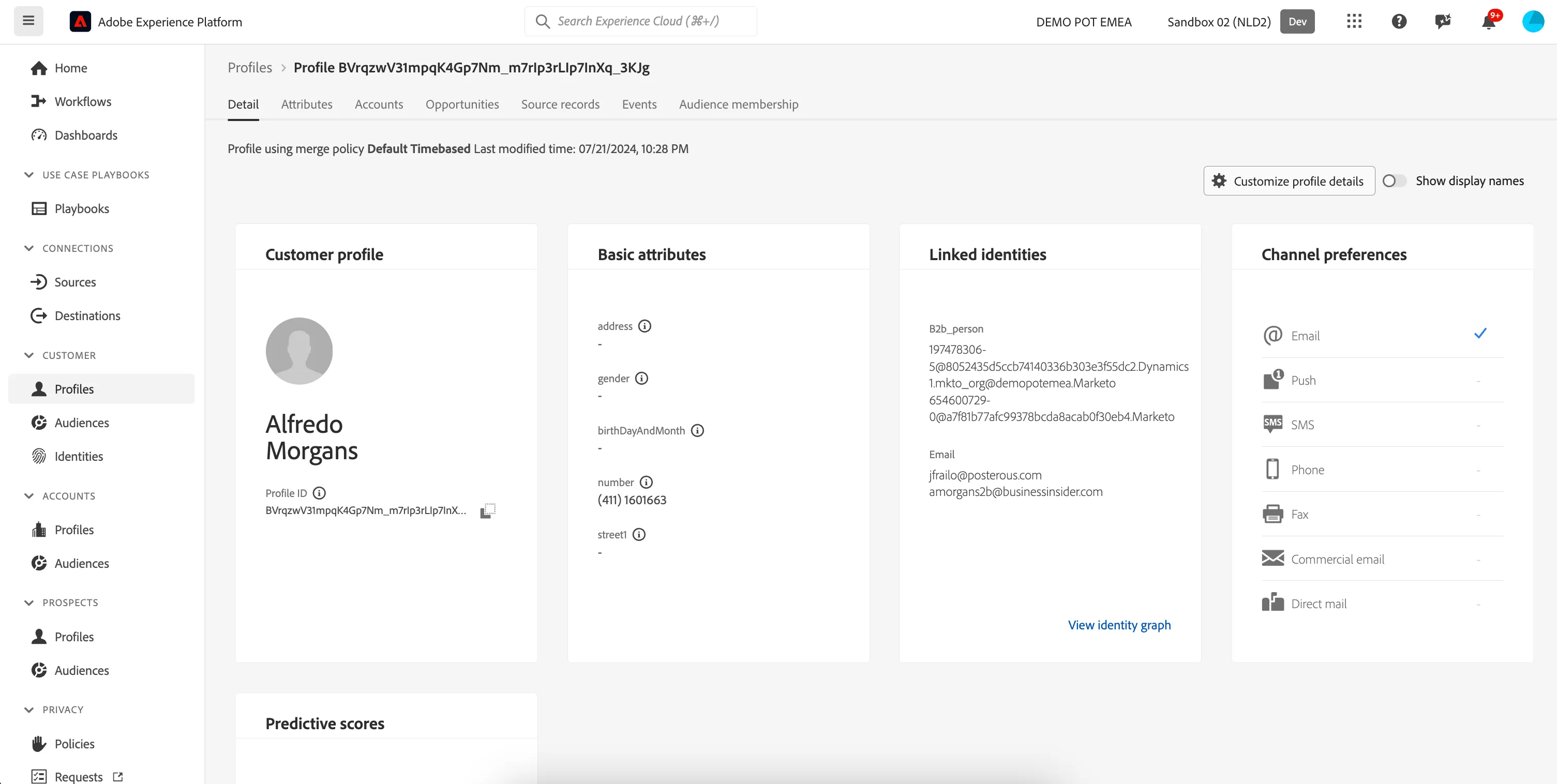Collapse the ACCOUNTS section chevron
The image size is (1557, 784).
click(28, 495)
